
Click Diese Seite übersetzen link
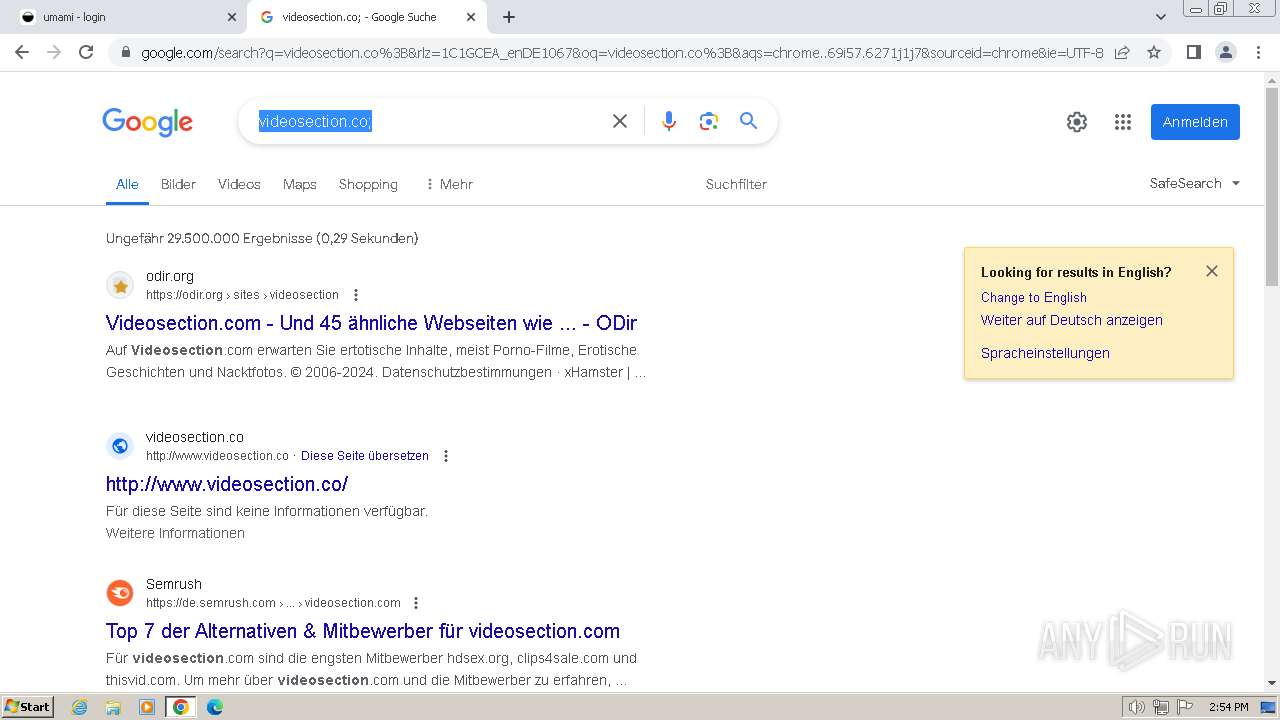click(x=365, y=456)
